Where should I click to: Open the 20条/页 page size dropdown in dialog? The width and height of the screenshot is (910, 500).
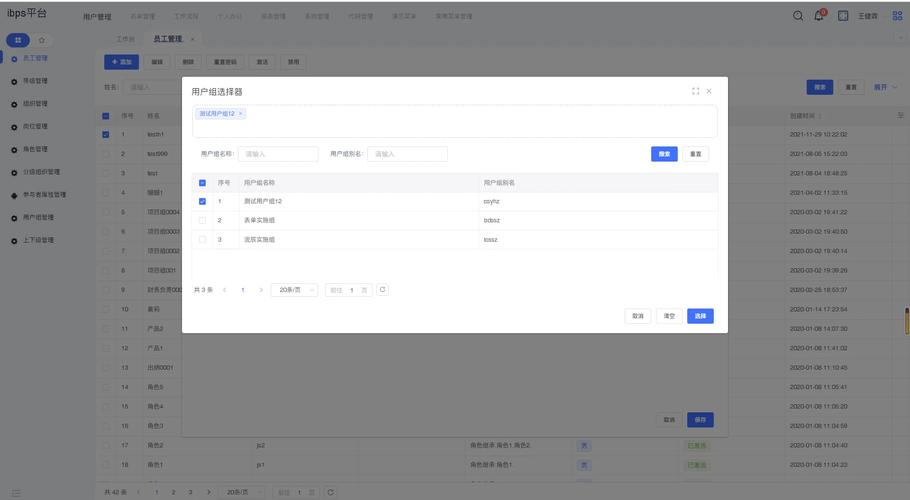(x=294, y=290)
